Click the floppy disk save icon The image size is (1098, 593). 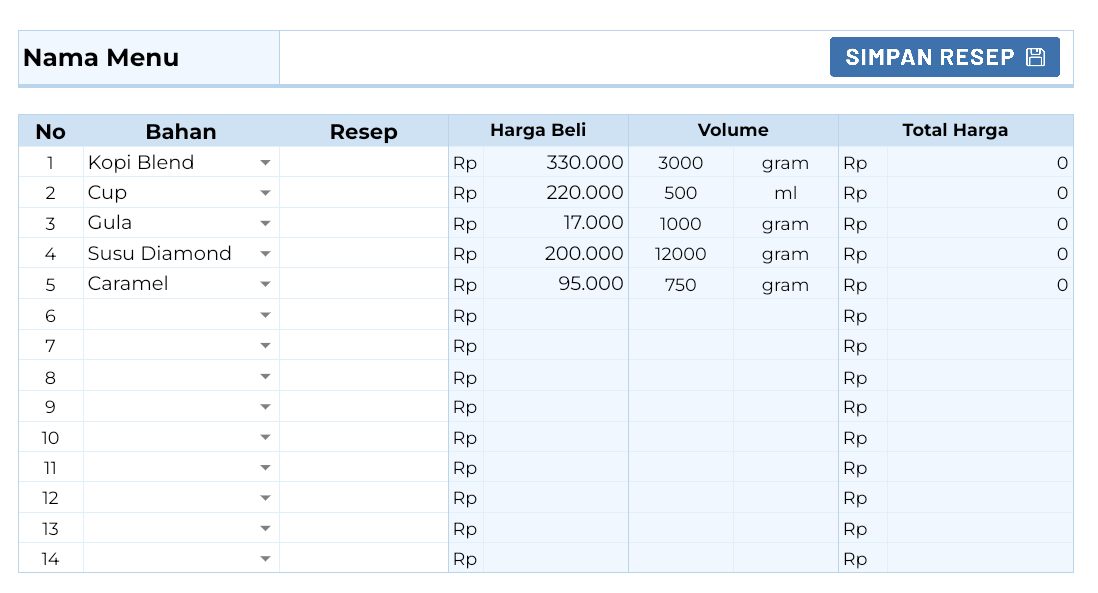pyautogui.click(x=1035, y=57)
